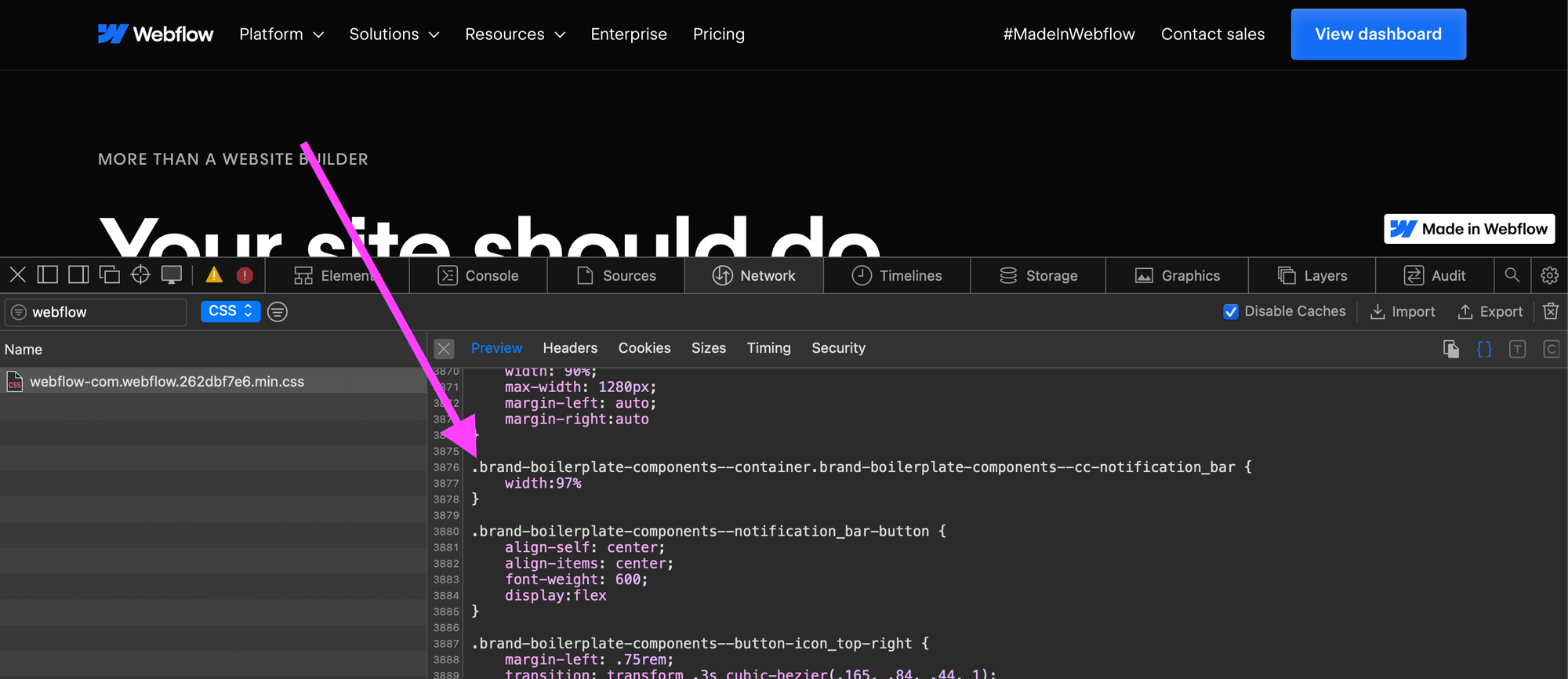The width and height of the screenshot is (1568, 679).
Task: Open the Timing detail tab
Action: point(768,347)
